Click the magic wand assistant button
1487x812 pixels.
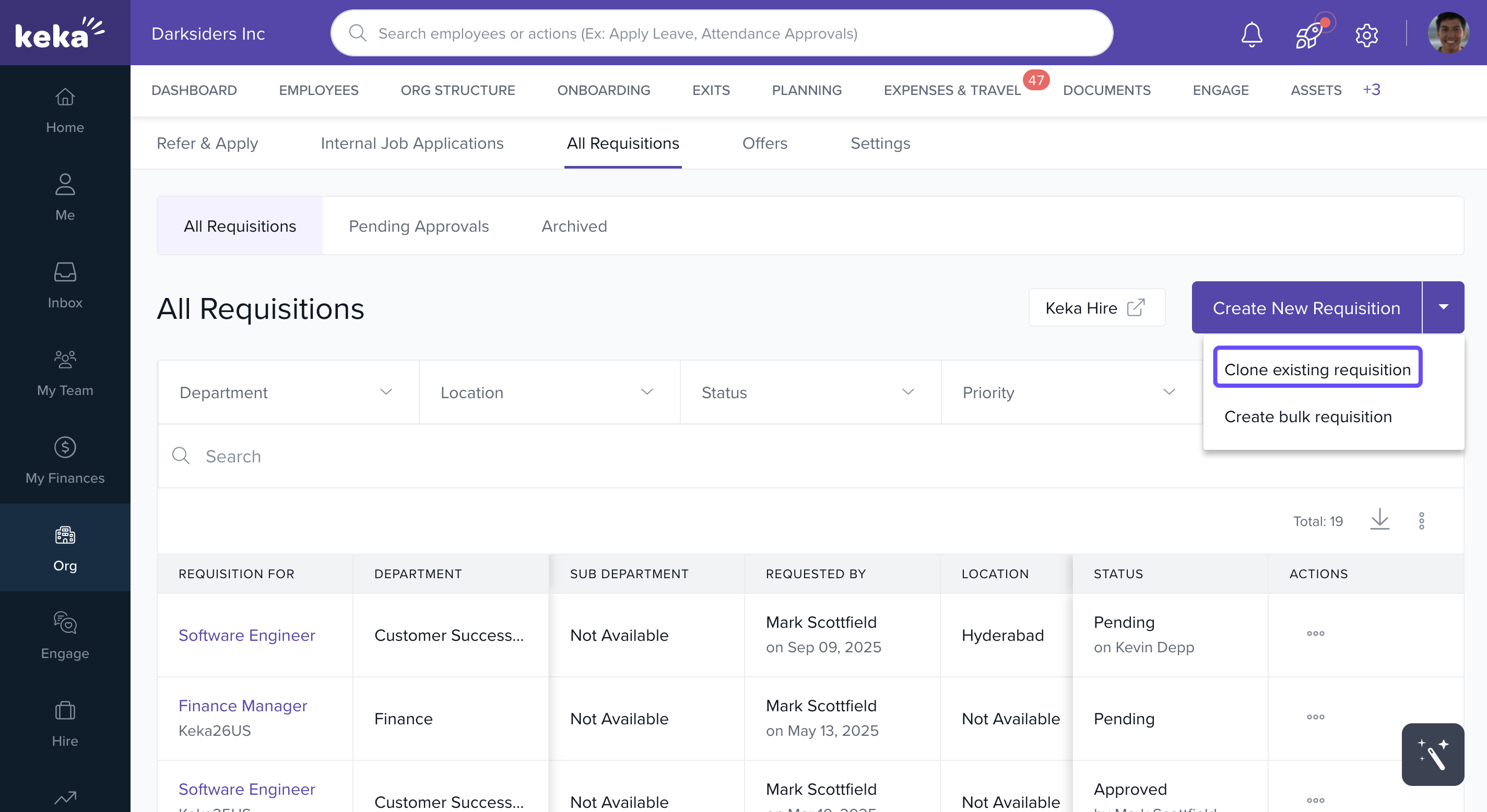[x=1432, y=754]
